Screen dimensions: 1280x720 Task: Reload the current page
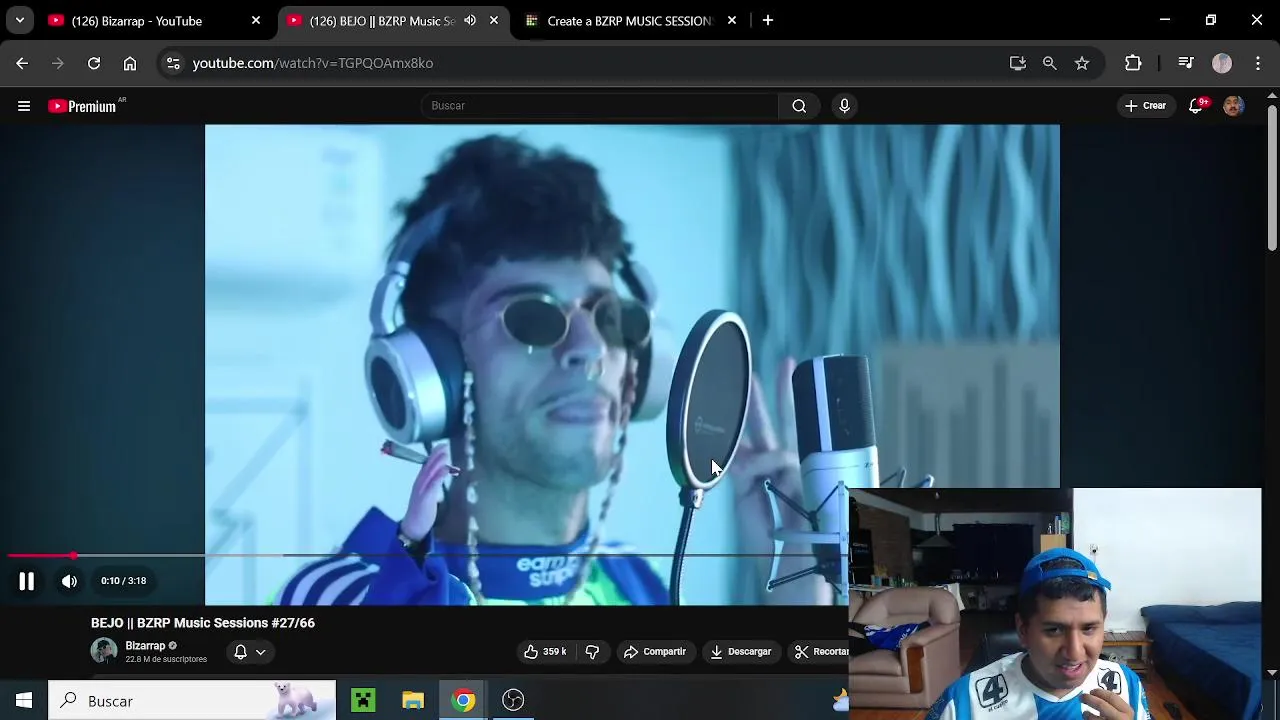pos(94,63)
